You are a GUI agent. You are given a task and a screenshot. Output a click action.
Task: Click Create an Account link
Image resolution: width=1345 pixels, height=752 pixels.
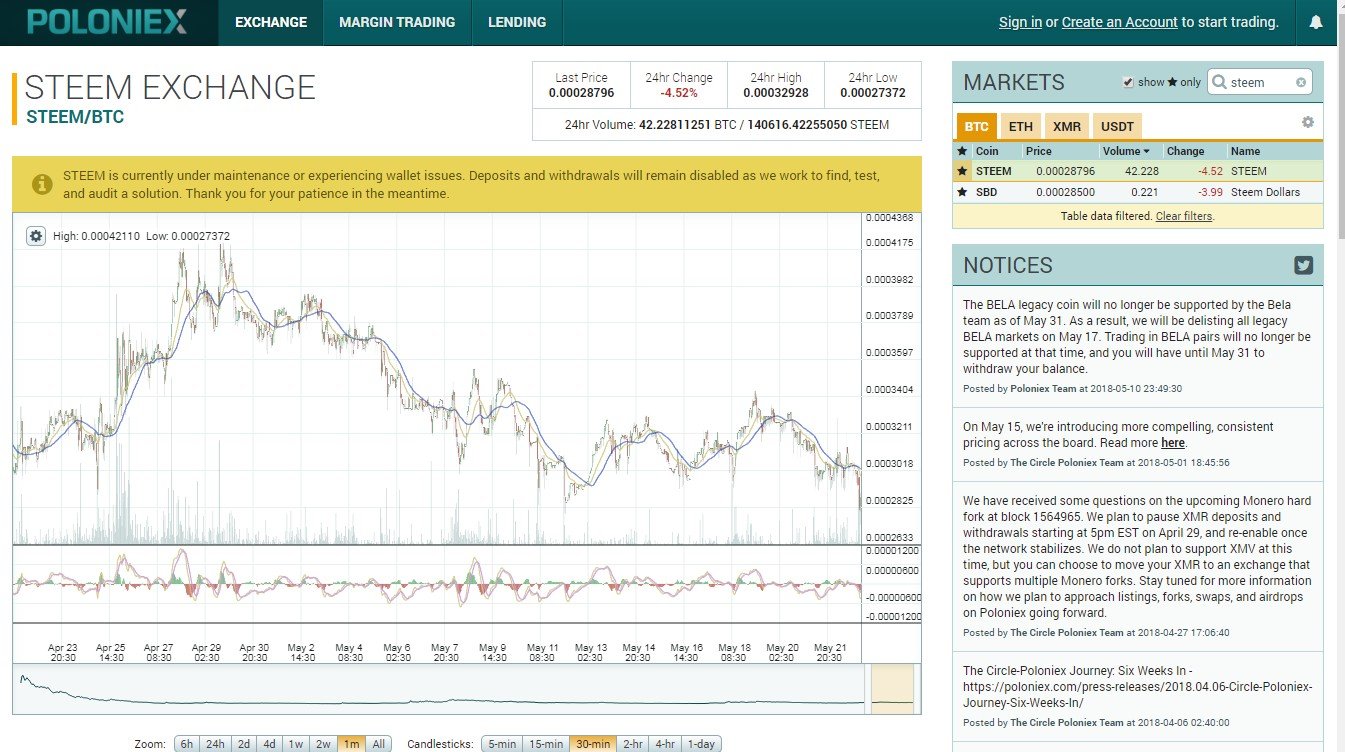1120,22
